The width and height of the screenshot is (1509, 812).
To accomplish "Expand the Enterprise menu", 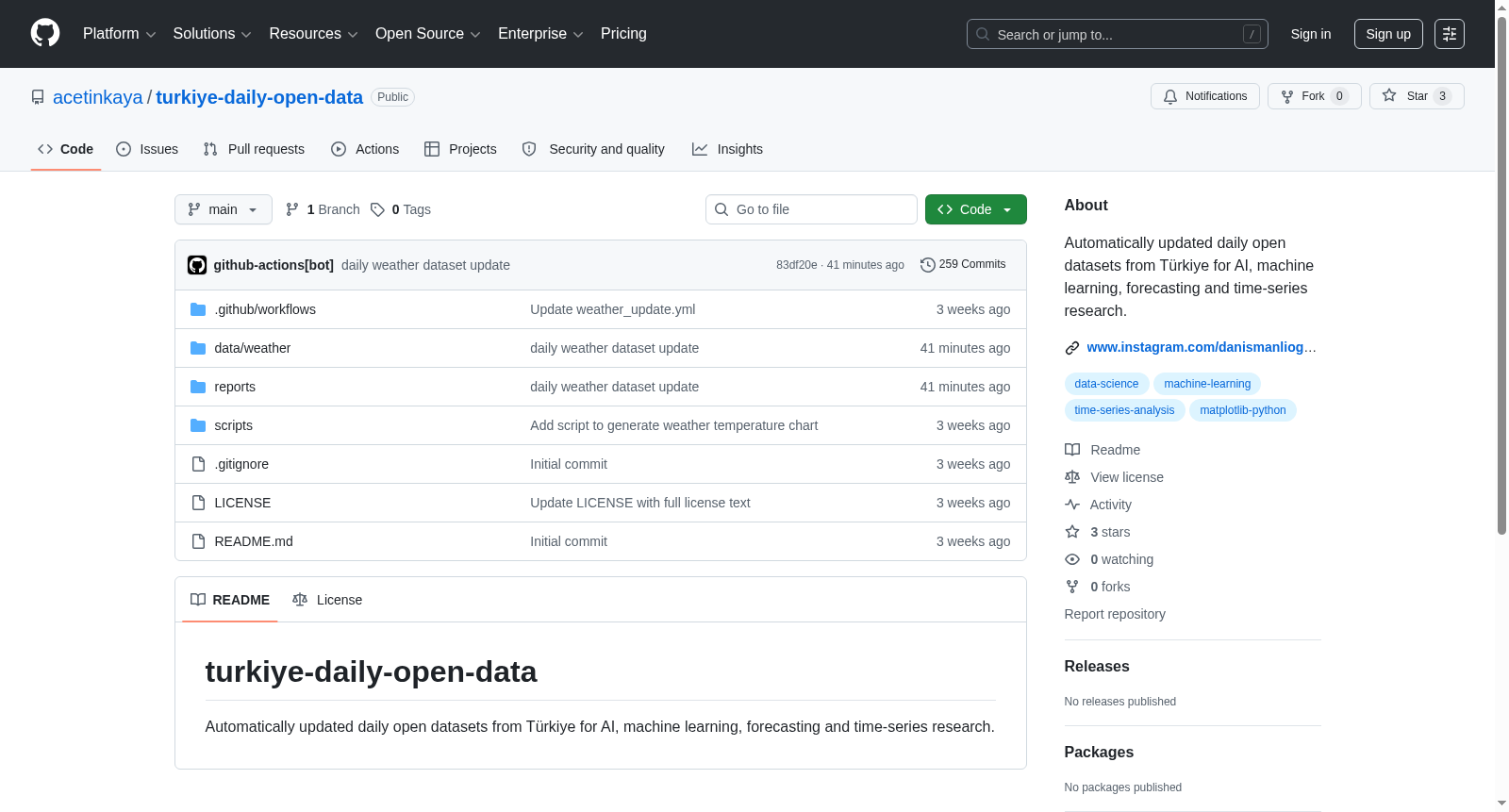I will pyautogui.click(x=540, y=34).
